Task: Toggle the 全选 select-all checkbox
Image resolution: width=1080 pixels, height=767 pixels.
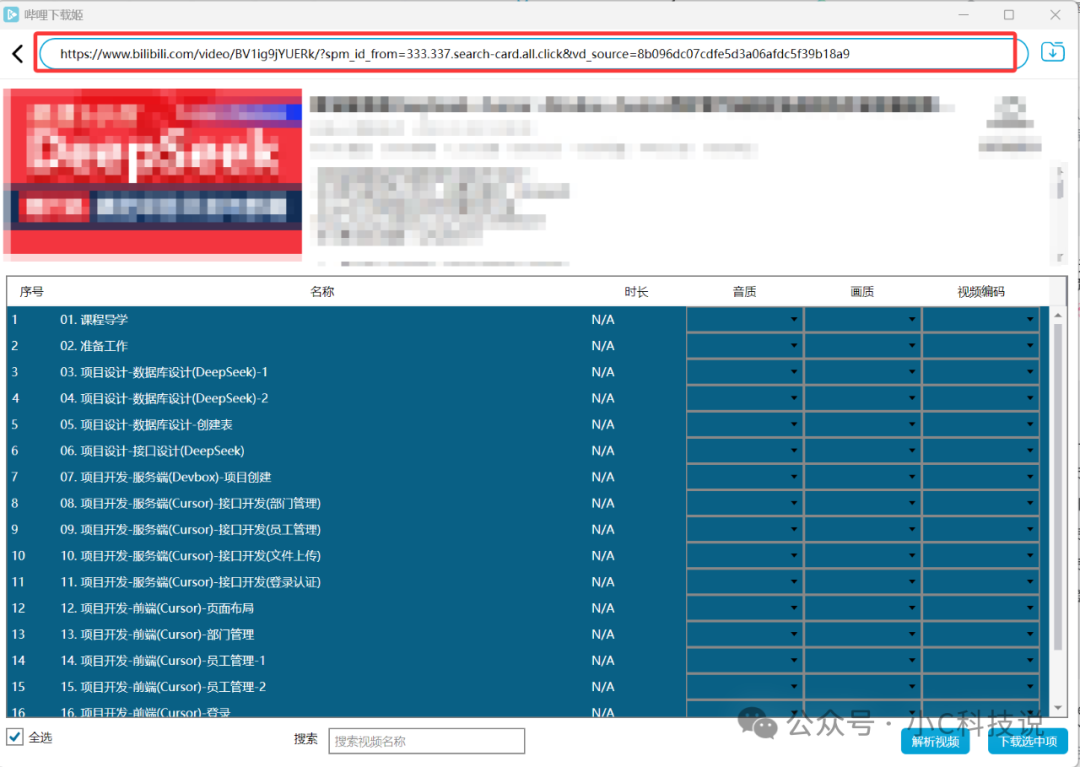Action: click(15, 737)
